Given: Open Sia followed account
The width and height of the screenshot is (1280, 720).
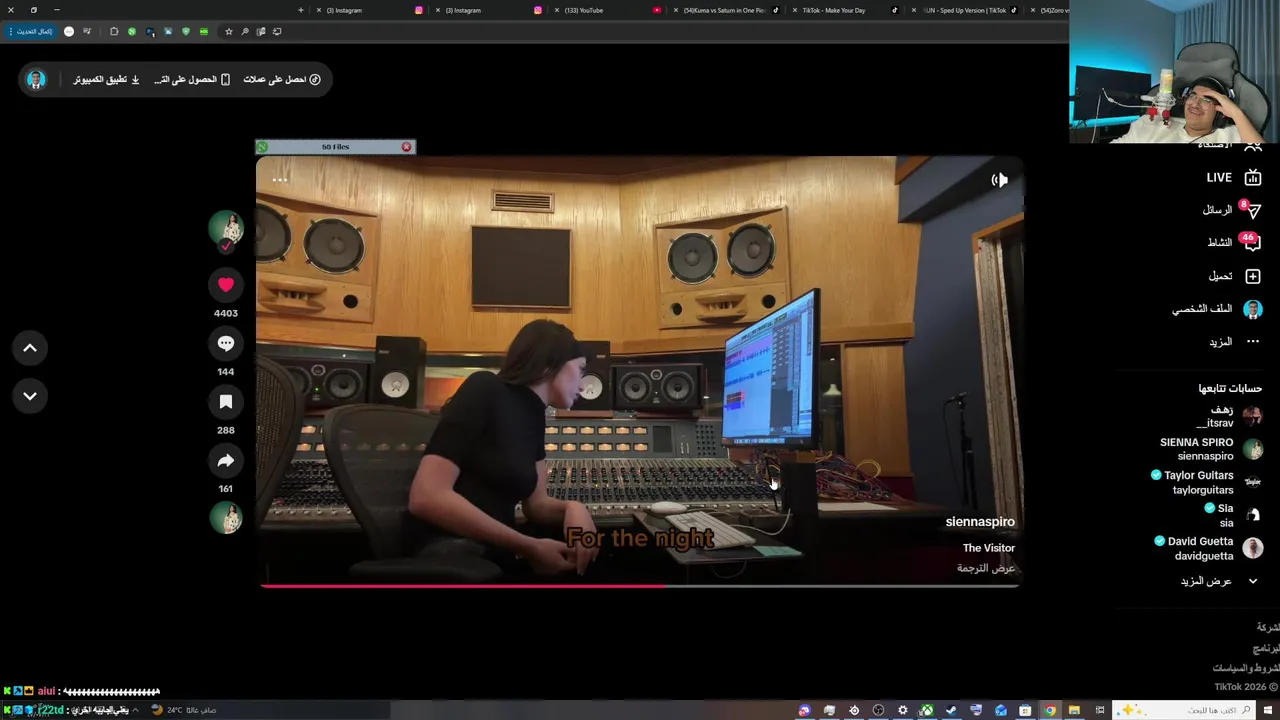Looking at the screenshot, I should tap(1234, 515).
